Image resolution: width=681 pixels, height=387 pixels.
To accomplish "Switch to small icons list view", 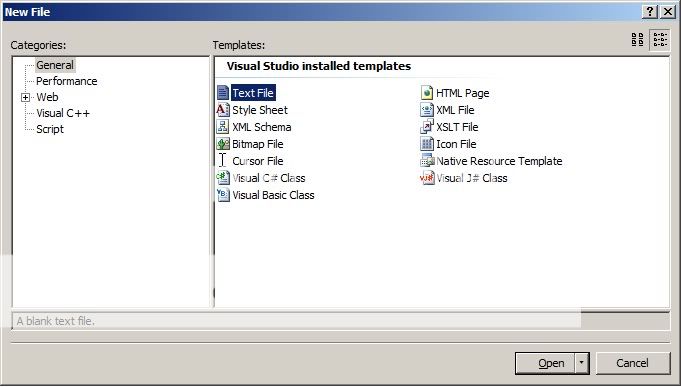I will (x=660, y=40).
